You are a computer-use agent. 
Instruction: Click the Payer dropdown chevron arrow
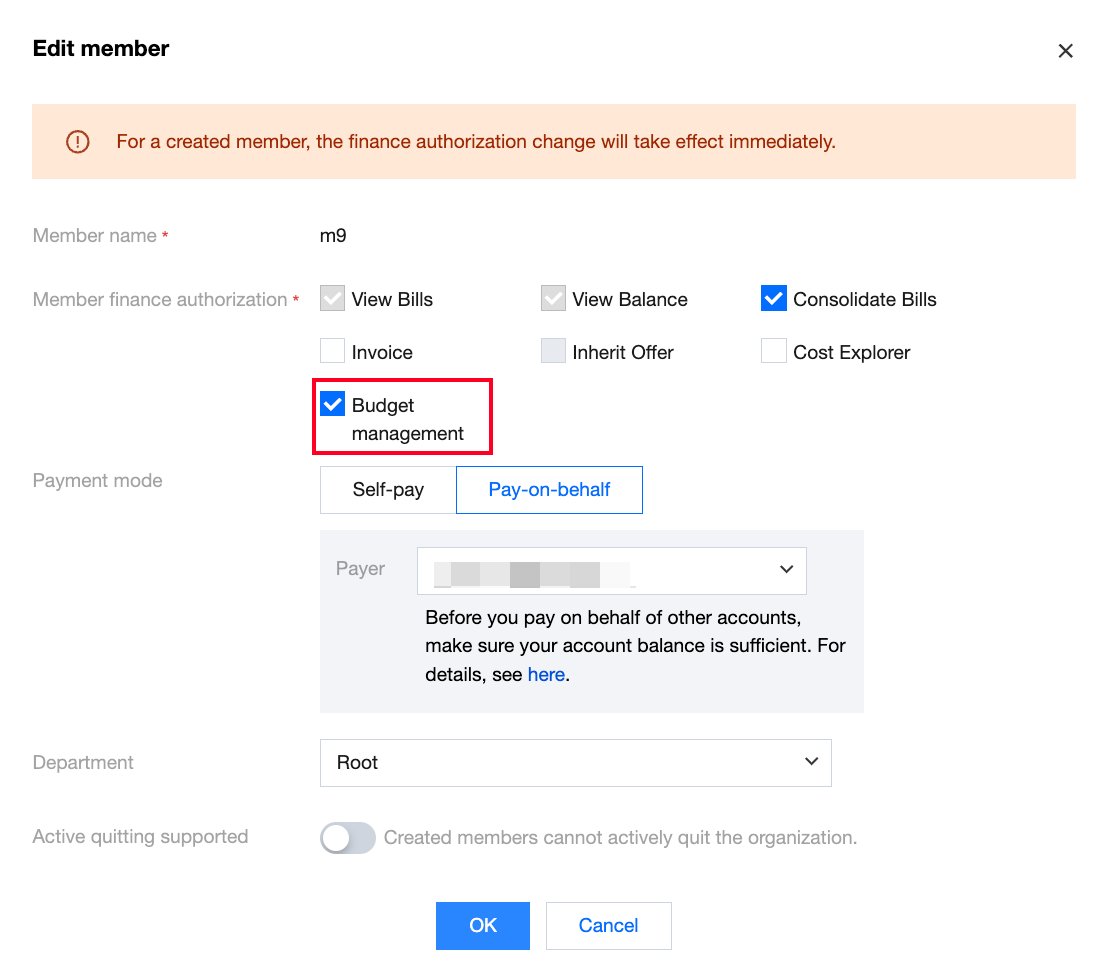point(786,570)
